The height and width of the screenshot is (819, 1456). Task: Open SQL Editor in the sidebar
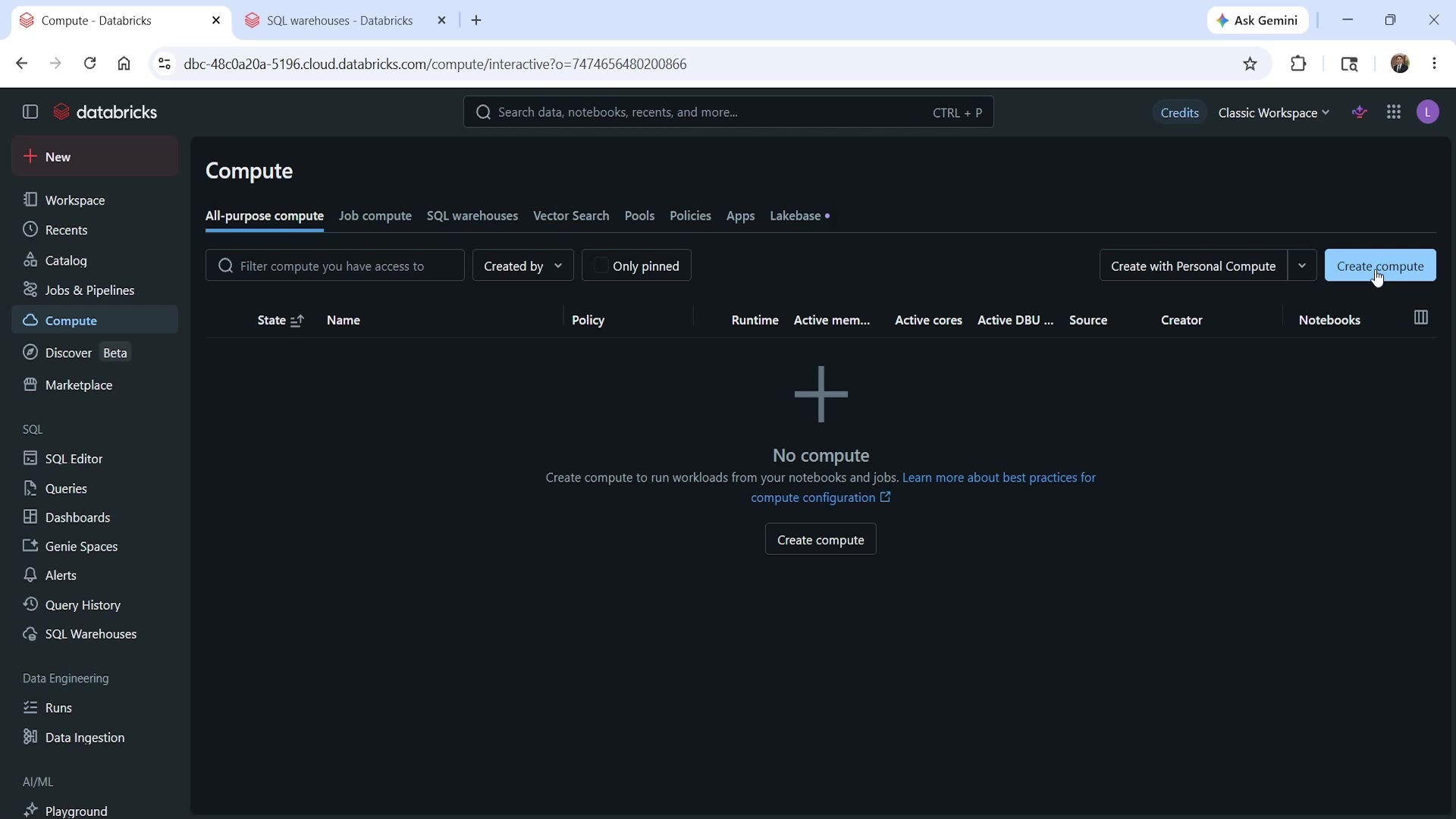point(95,459)
